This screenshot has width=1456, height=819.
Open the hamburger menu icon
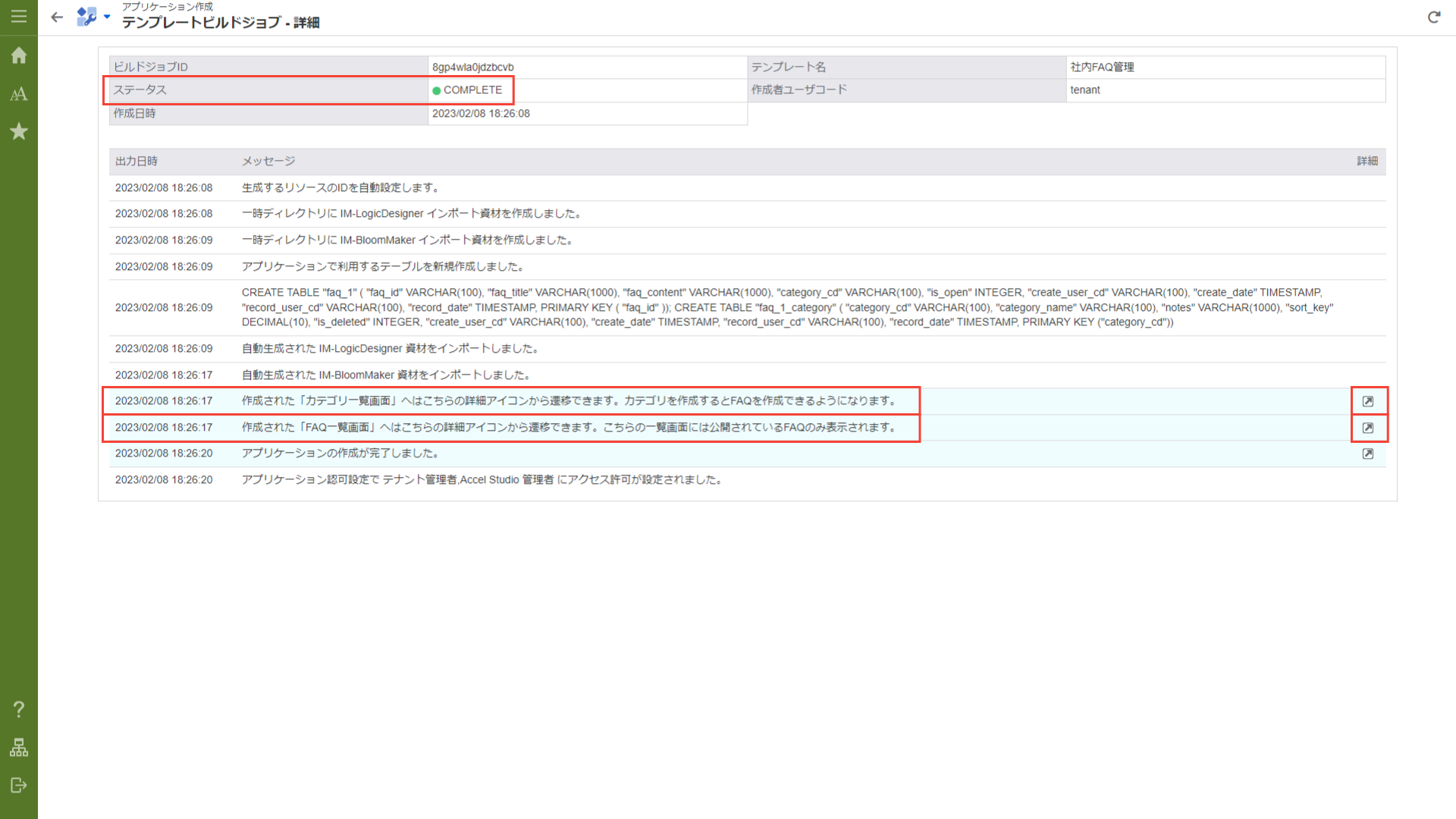point(19,17)
